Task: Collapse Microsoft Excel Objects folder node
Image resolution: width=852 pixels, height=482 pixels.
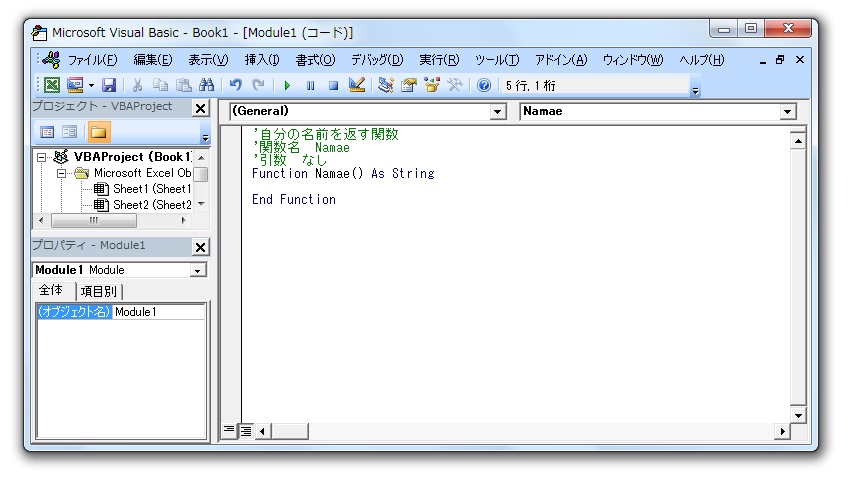Action: pyautogui.click(x=61, y=174)
